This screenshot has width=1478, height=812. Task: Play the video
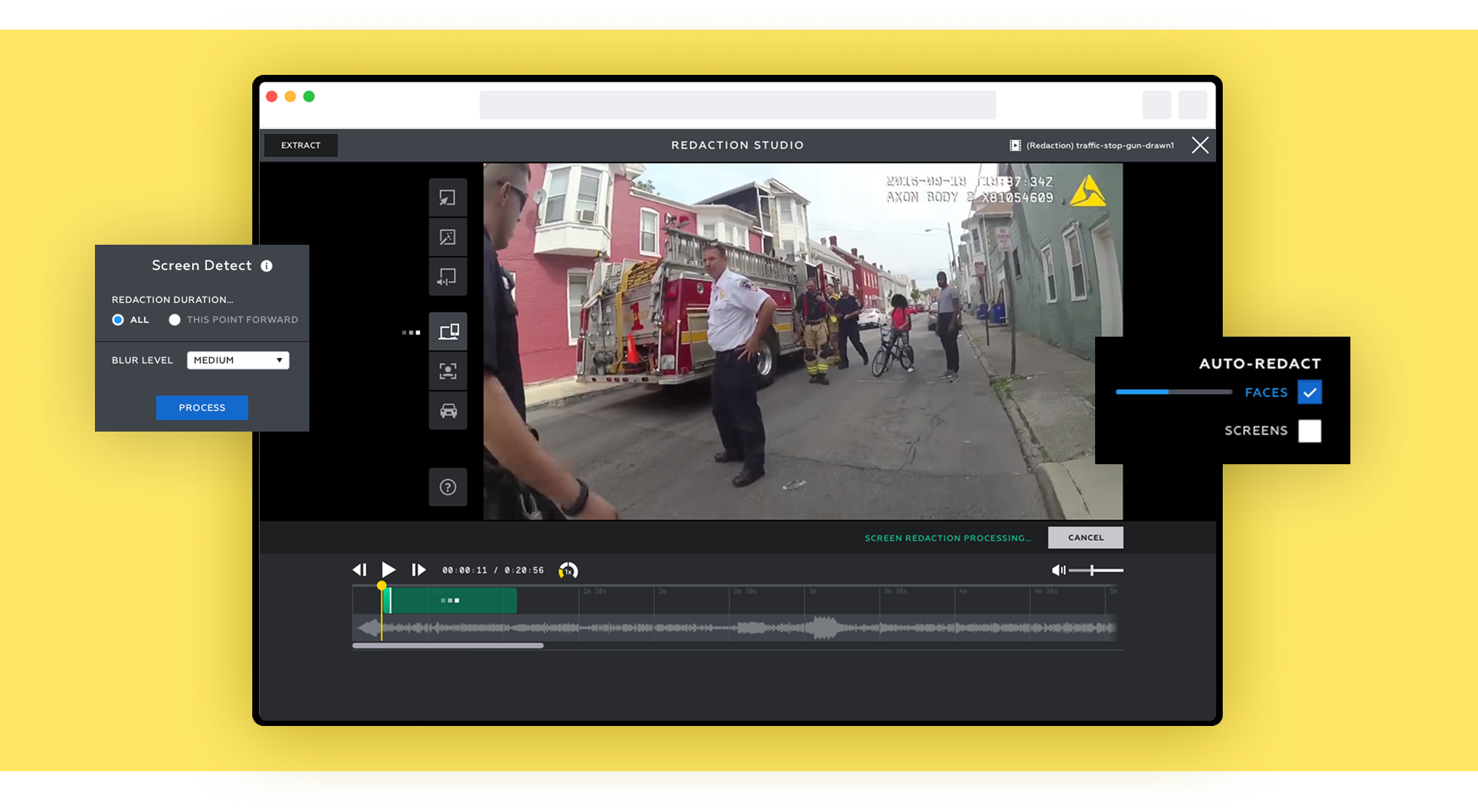pyautogui.click(x=388, y=570)
